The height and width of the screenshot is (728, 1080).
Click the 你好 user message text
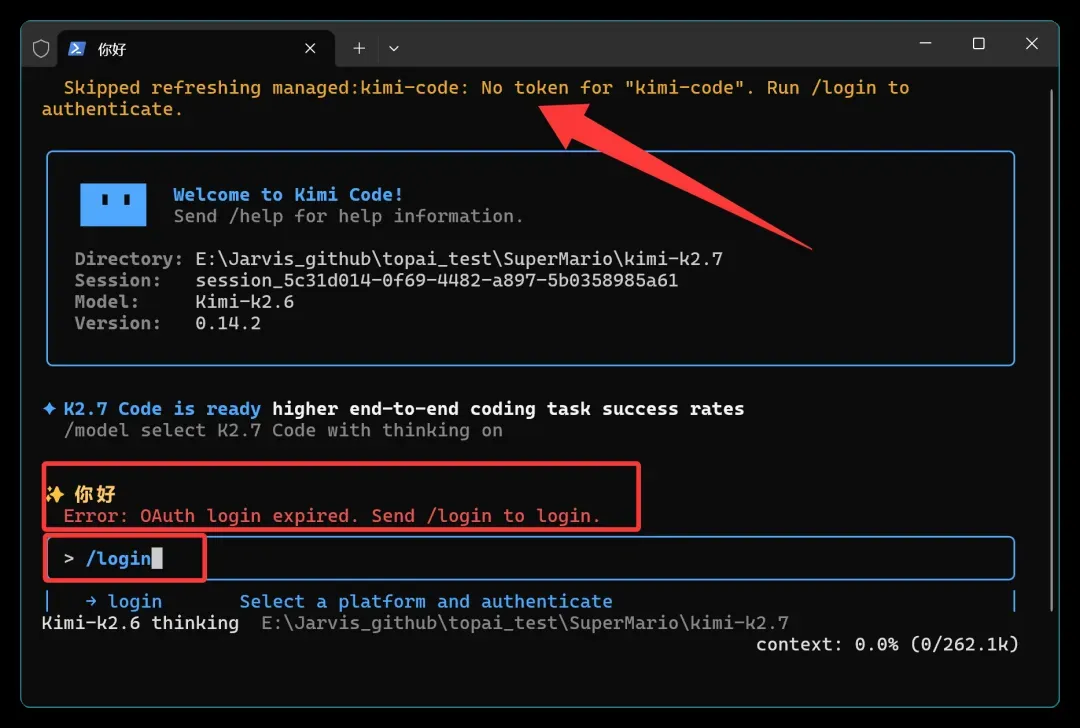[95, 494]
